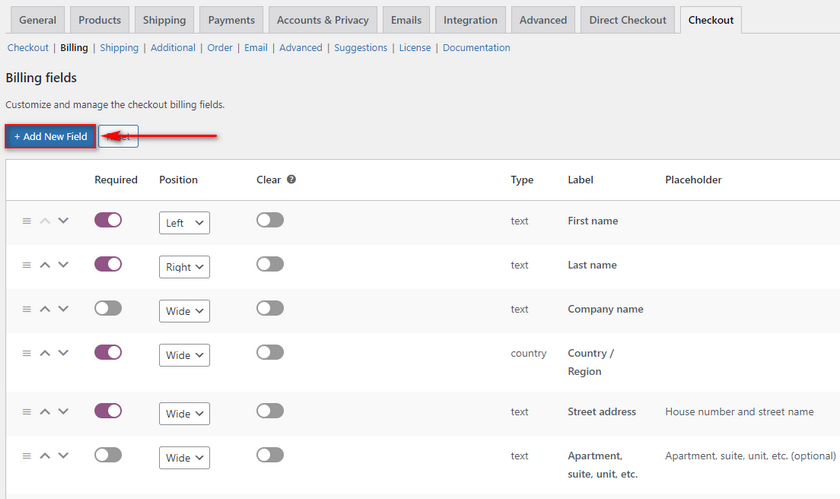Switch to the Products tab
Screen dimensions: 840x499
tap(100, 20)
